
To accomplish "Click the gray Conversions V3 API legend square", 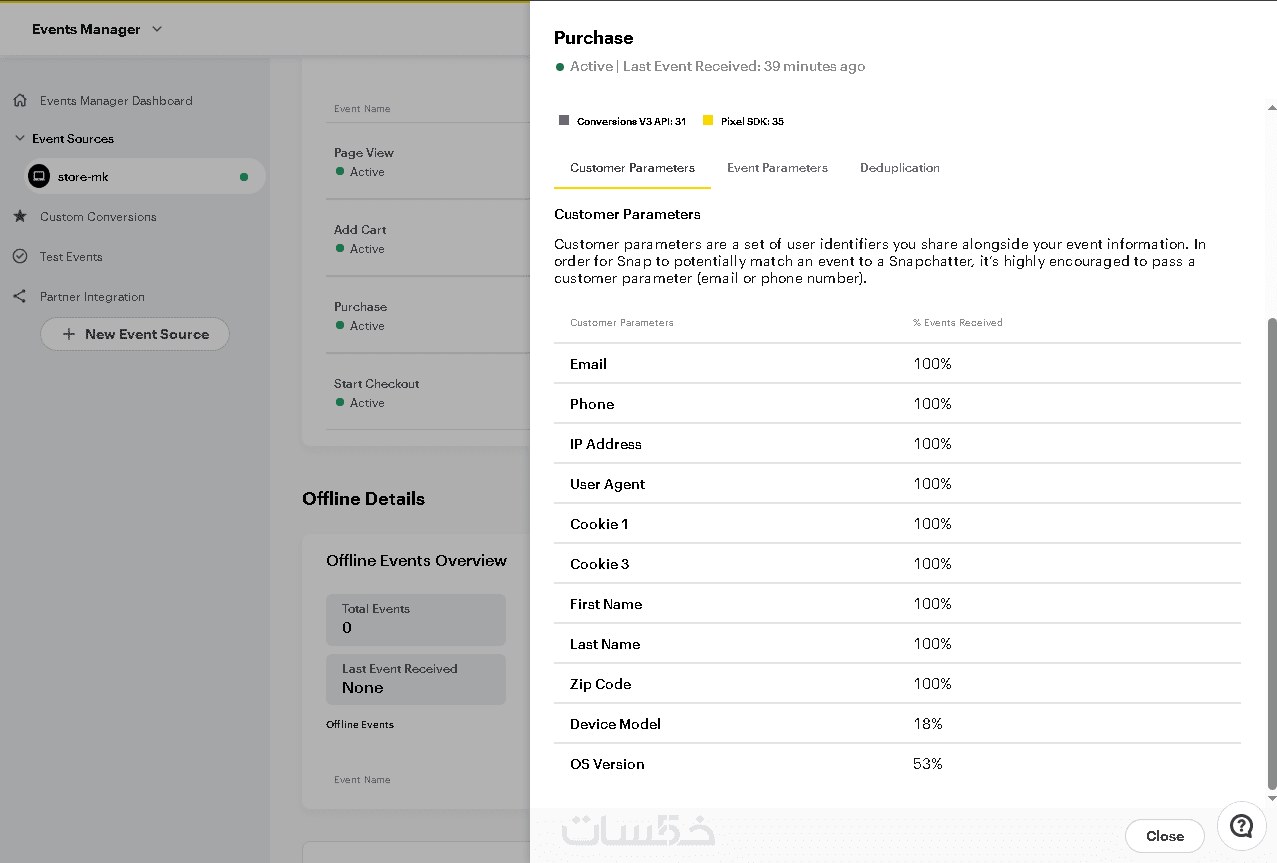I will tap(564, 121).
